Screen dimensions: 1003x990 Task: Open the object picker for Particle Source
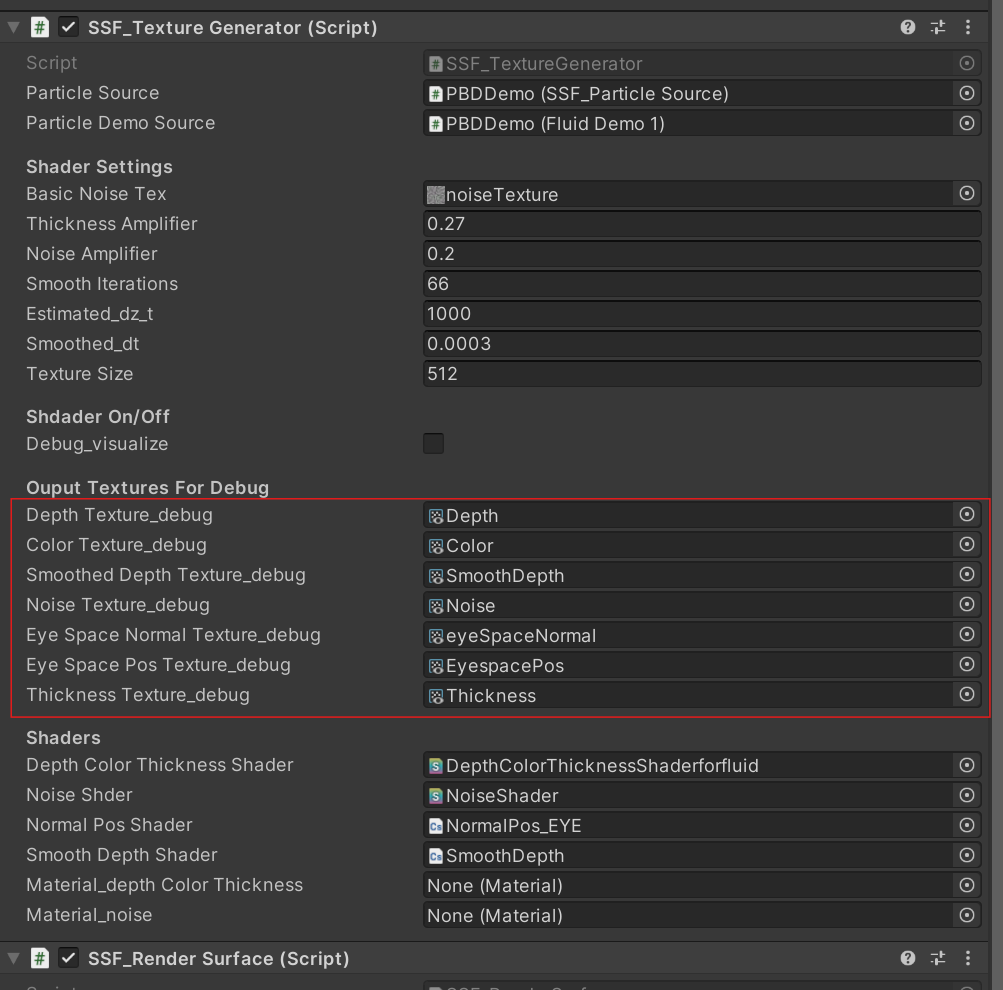pyautogui.click(x=966, y=93)
